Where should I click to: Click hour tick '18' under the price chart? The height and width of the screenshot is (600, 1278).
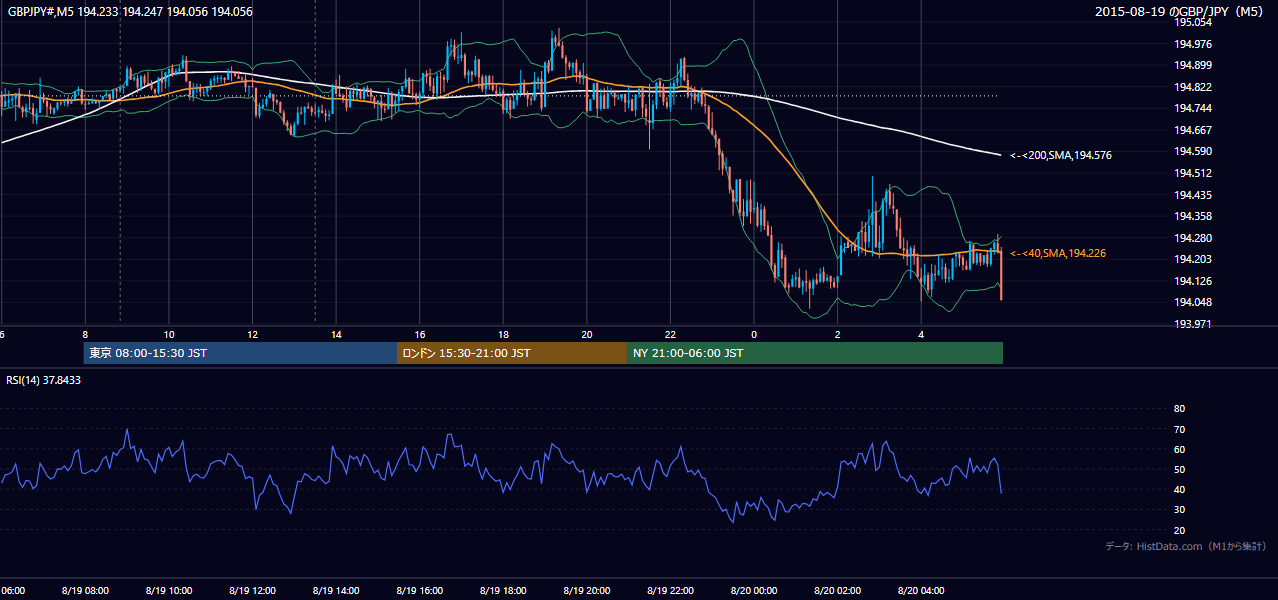(x=503, y=334)
